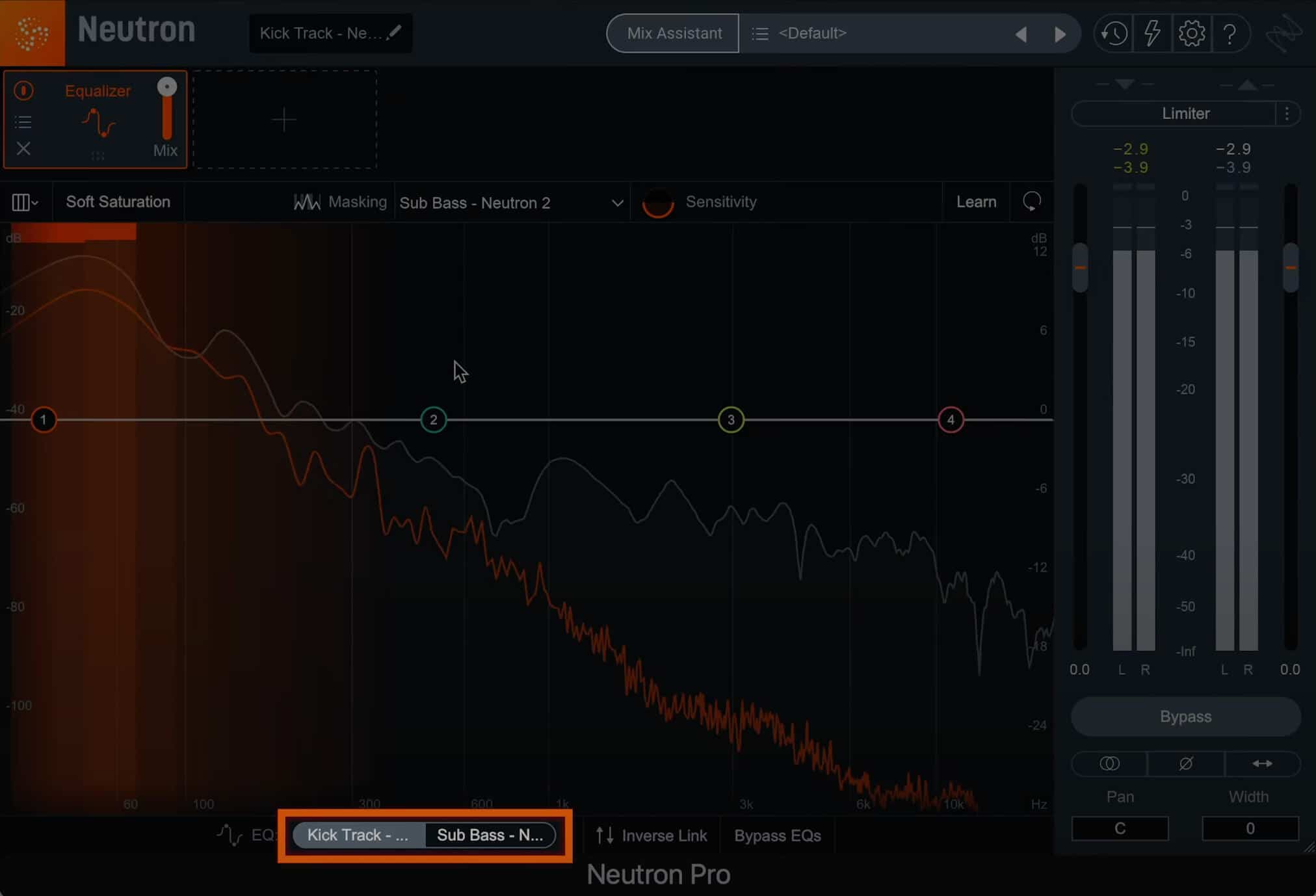Viewport: 1316px width, 896px height.
Task: Toggle Inverse Link
Action: 651,836
